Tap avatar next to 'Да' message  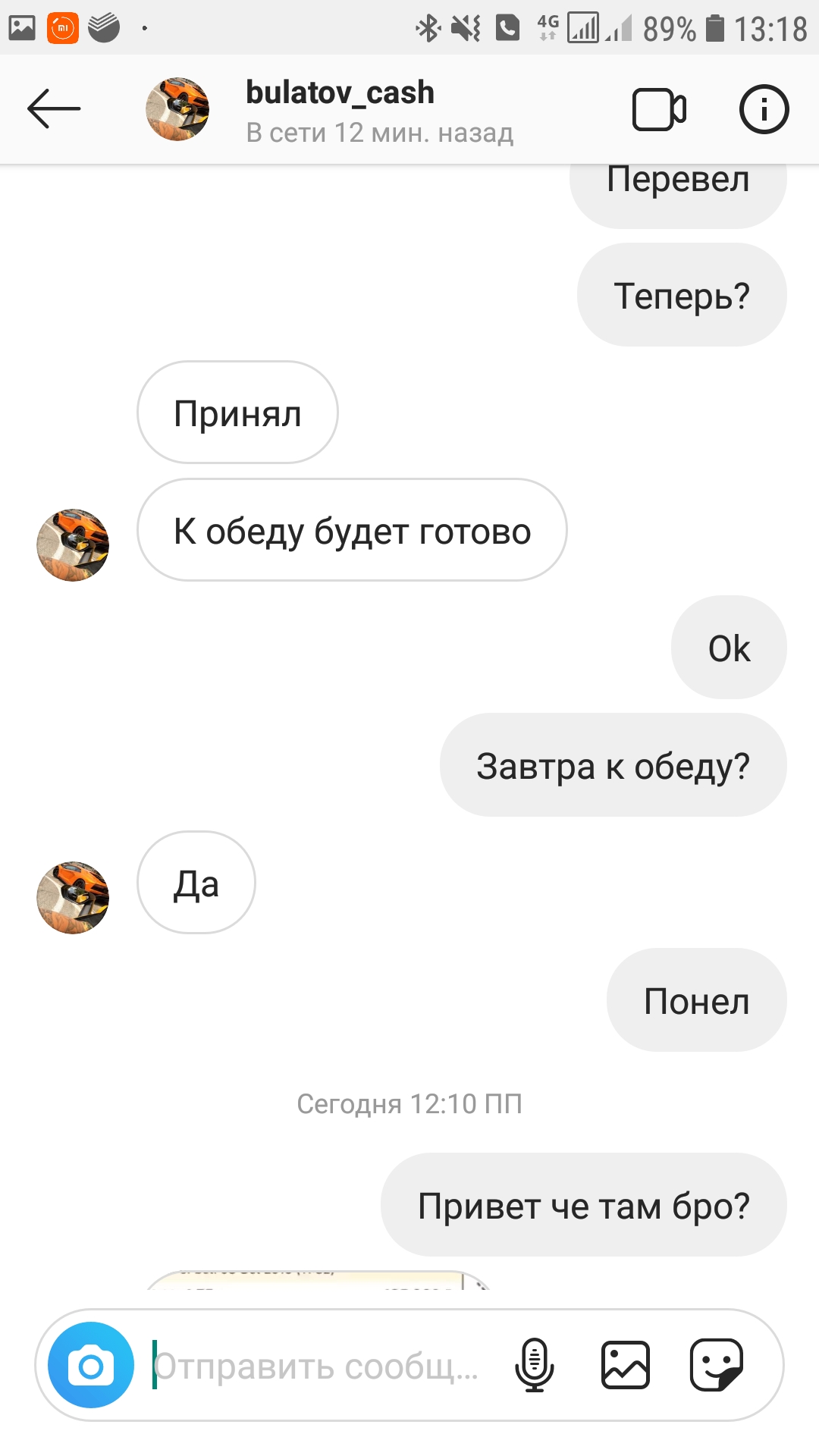coord(73,898)
